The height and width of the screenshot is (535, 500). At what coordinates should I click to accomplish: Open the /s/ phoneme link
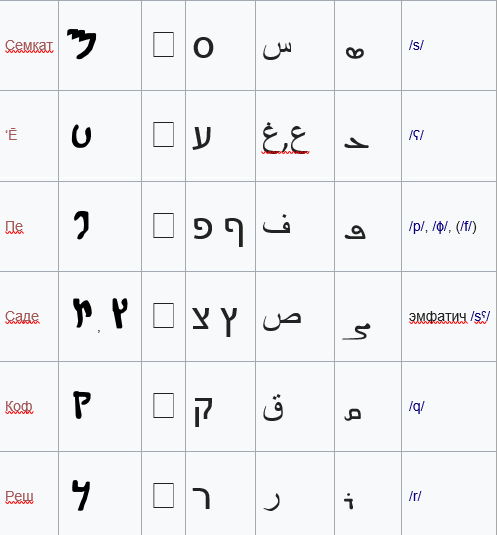click(x=416, y=45)
